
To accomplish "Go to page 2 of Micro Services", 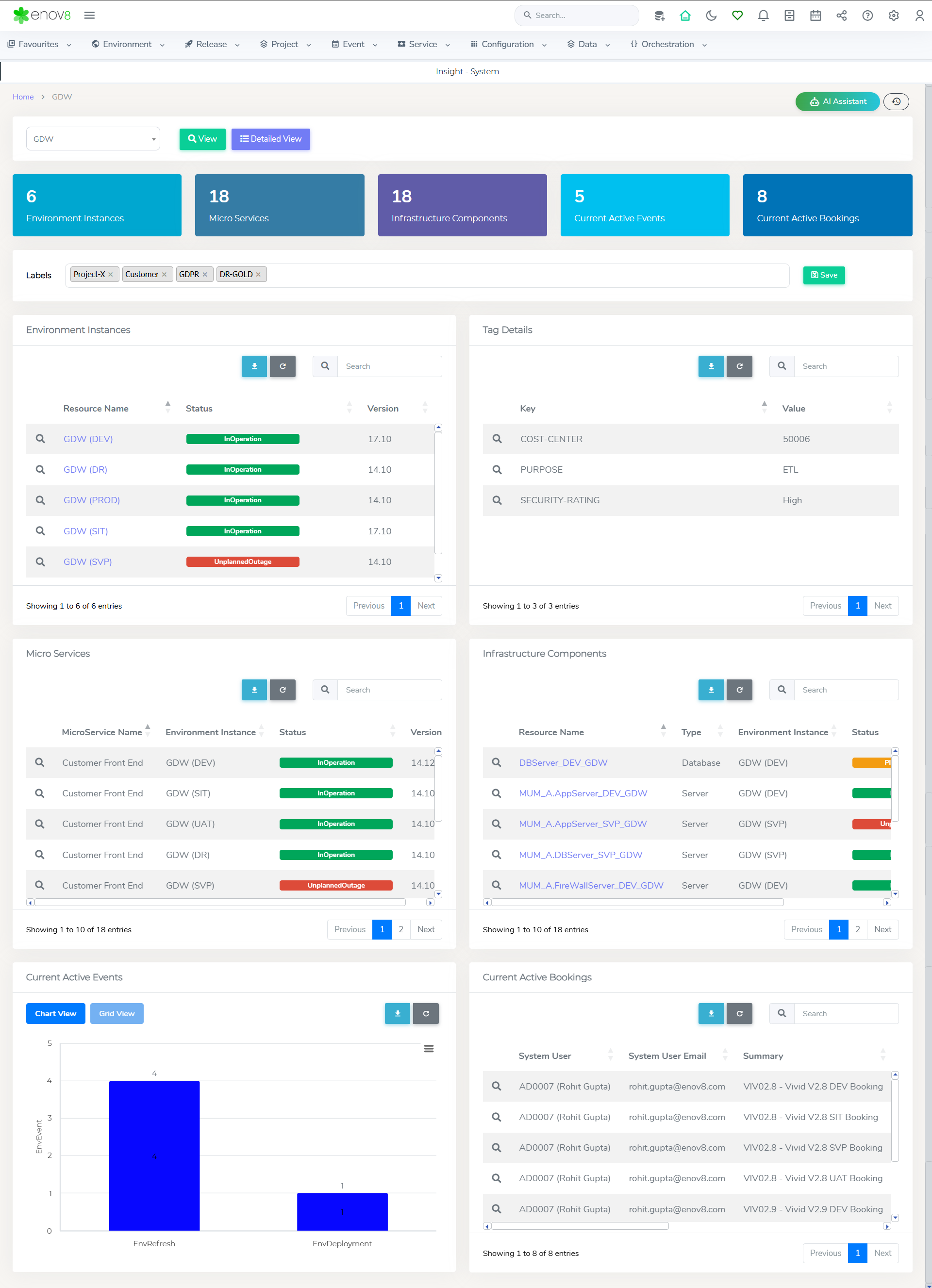I will (401, 929).
